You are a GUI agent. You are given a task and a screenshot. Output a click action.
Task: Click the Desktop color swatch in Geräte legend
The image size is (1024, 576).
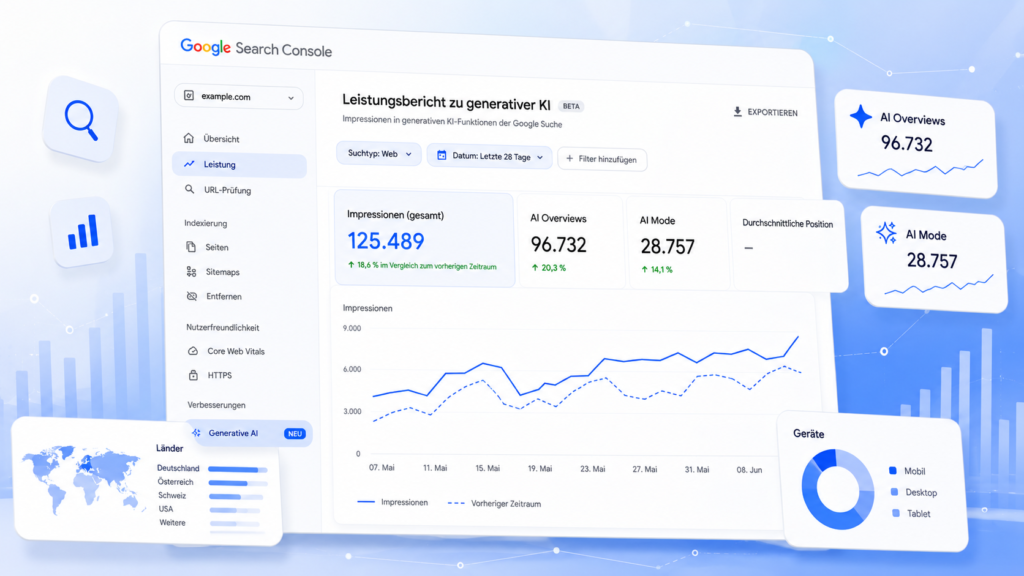coord(894,492)
